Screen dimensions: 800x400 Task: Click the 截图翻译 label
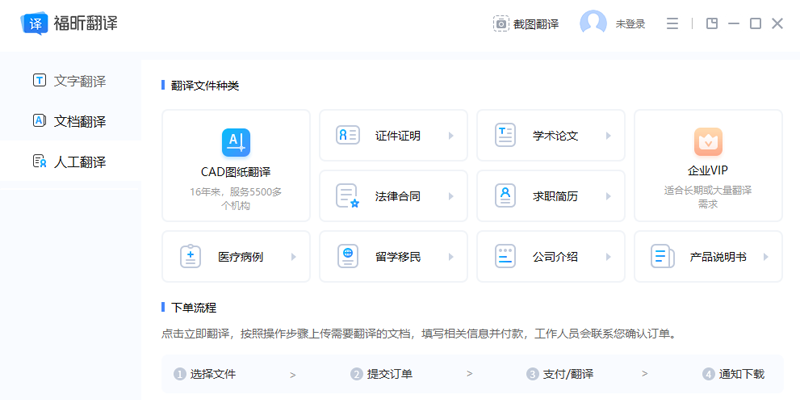coord(536,24)
